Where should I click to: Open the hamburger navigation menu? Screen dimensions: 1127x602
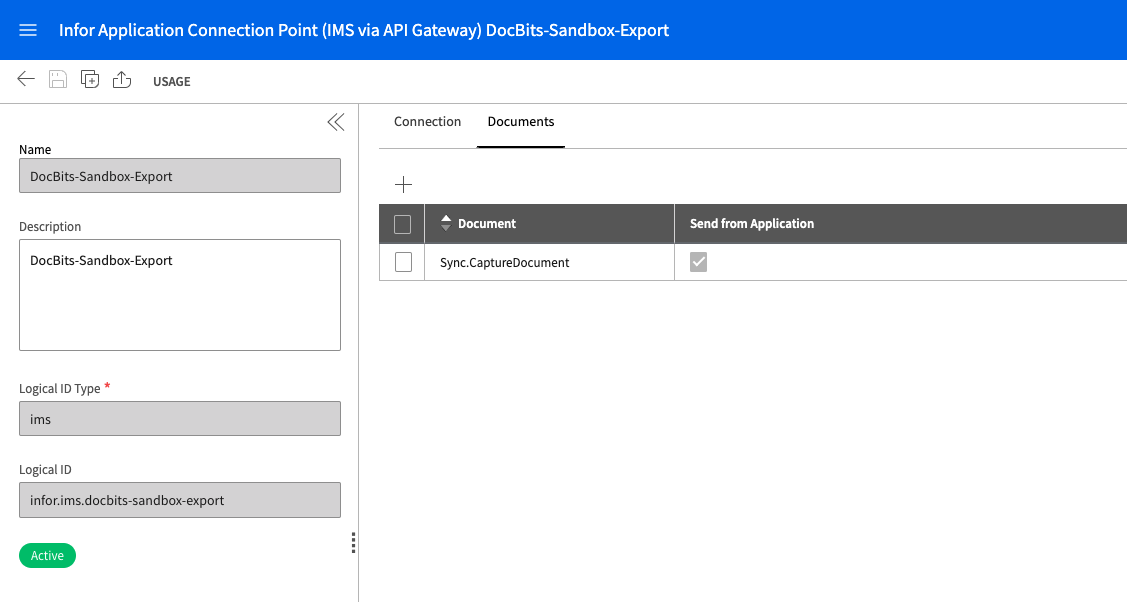point(28,30)
